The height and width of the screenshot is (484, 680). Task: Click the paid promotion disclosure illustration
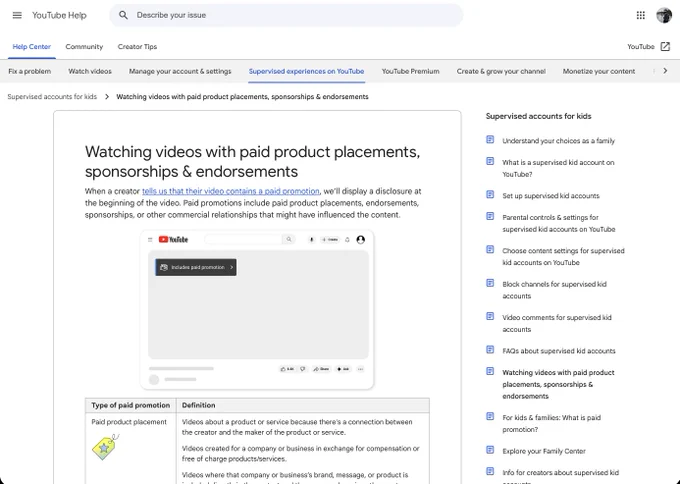[257, 310]
